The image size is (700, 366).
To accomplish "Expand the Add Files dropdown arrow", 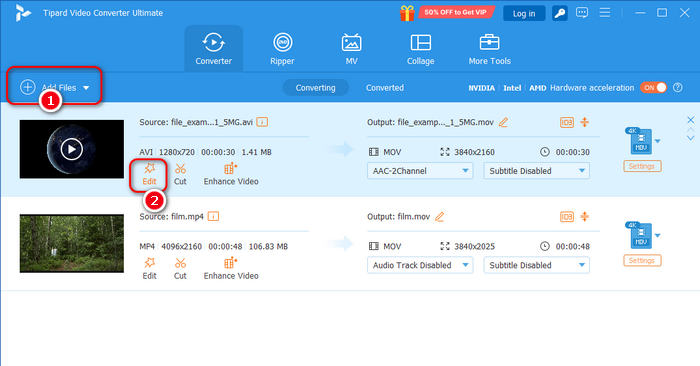I will coord(86,88).
